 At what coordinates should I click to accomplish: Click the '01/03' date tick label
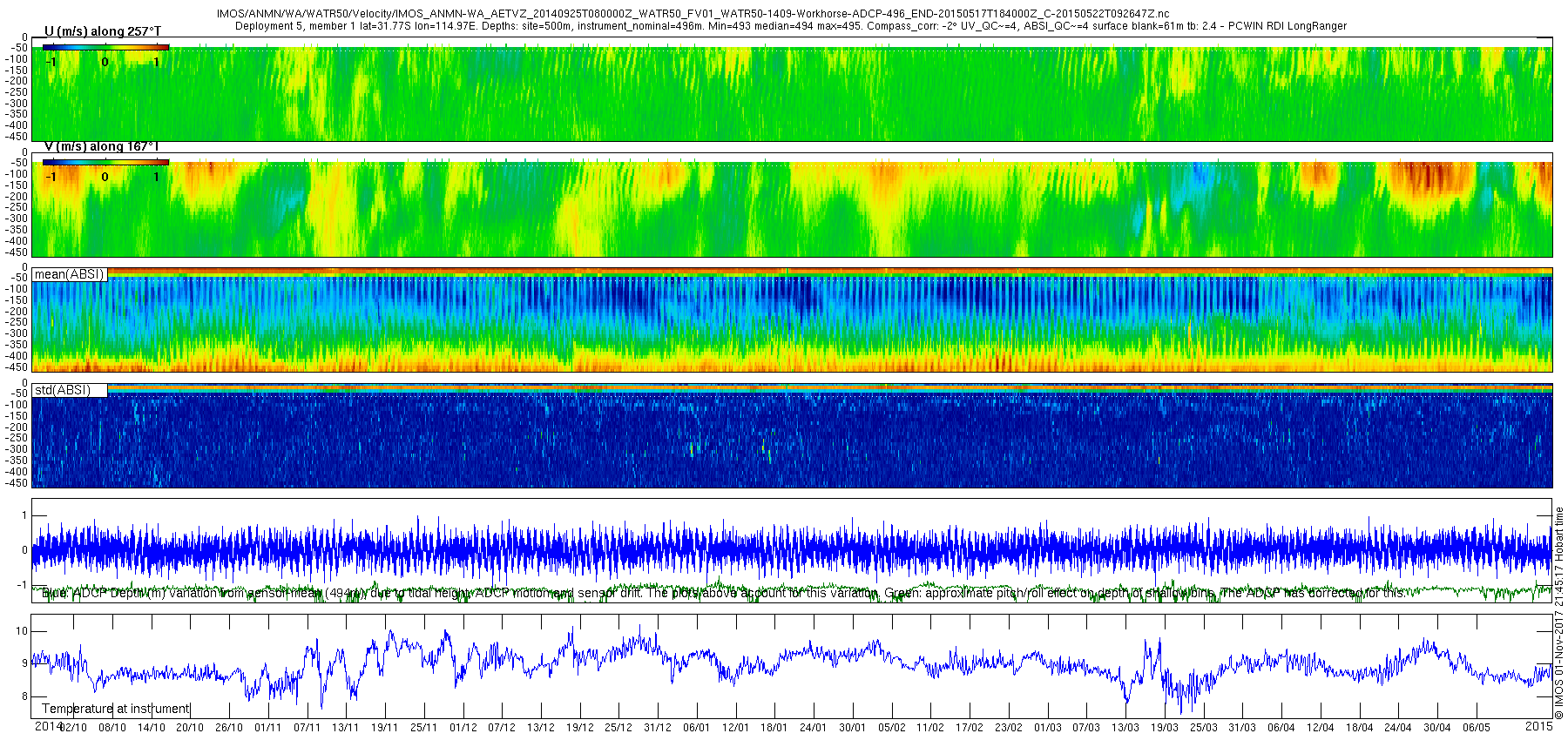tap(1048, 728)
